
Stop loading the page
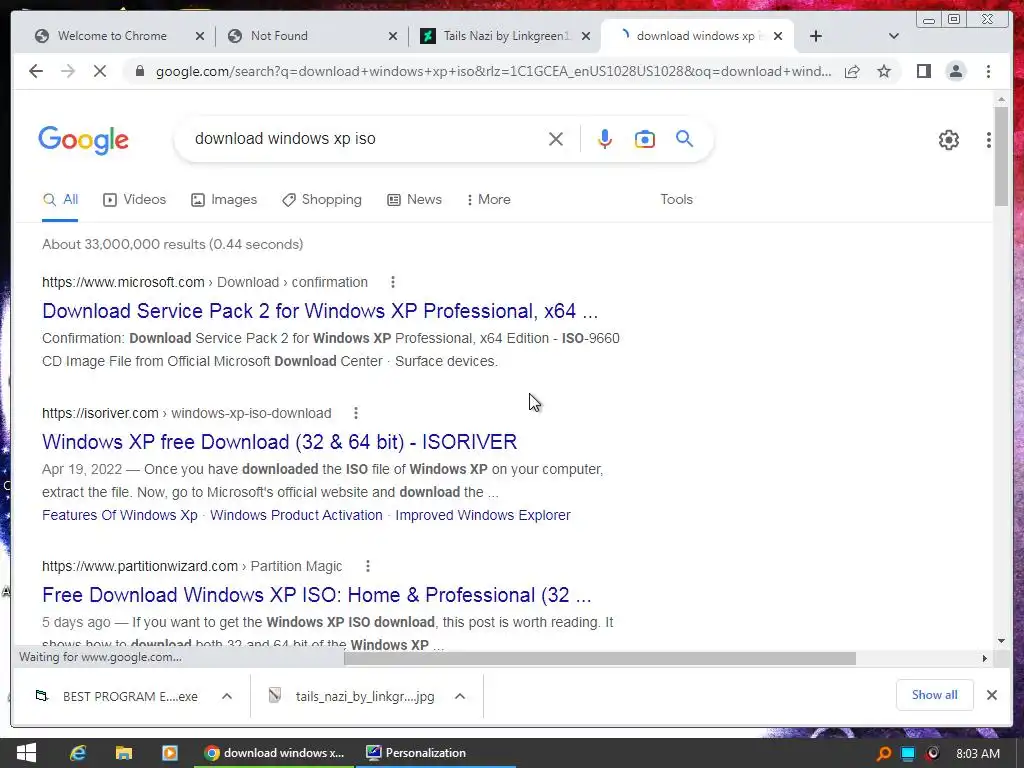click(100, 71)
